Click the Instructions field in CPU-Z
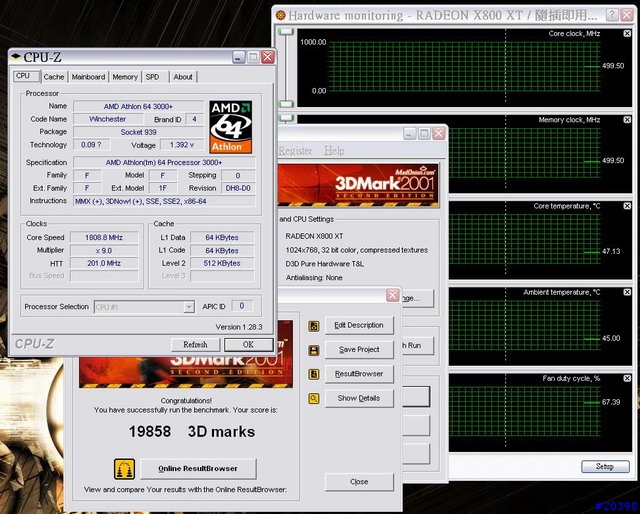The height and width of the screenshot is (514, 640). click(x=164, y=201)
